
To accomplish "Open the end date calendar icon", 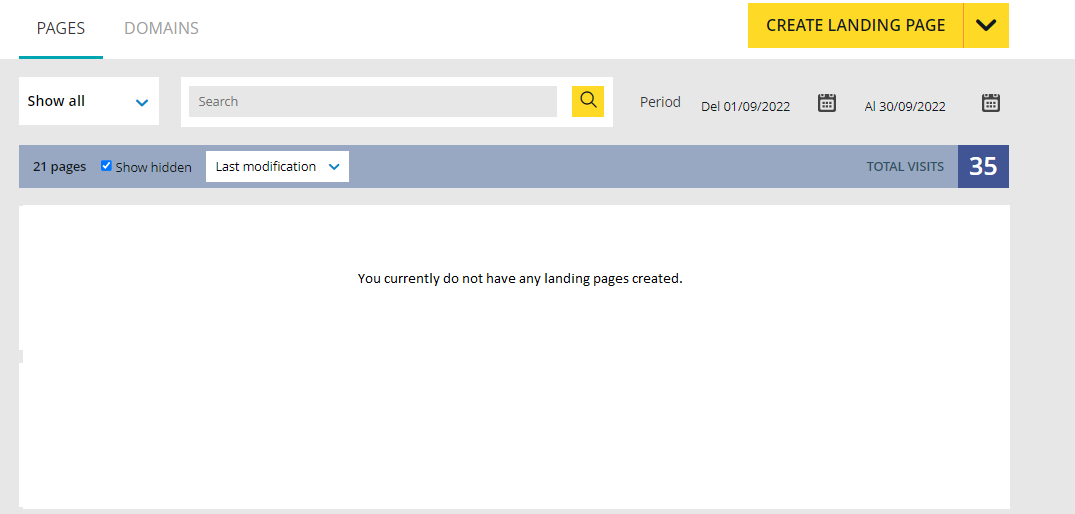I will [990, 102].
